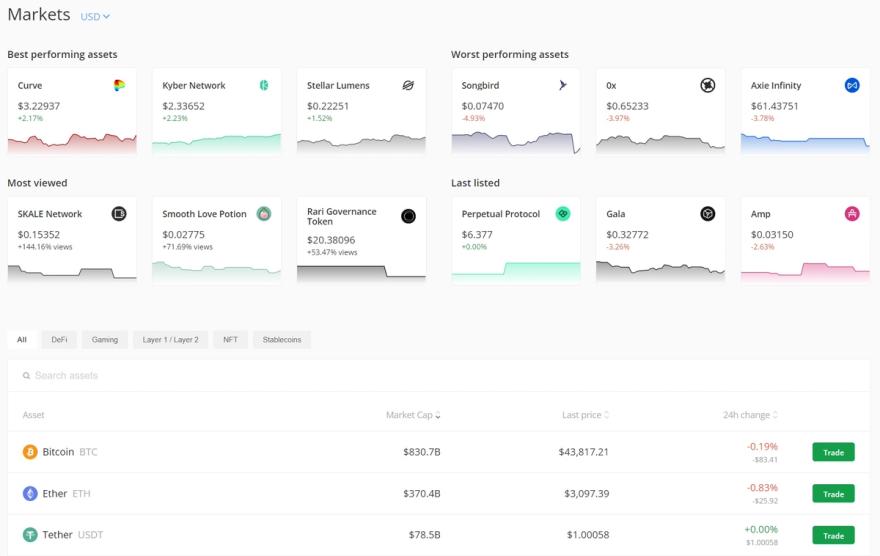
Task: Open the Tether asset name link
Action: [x=58, y=535]
